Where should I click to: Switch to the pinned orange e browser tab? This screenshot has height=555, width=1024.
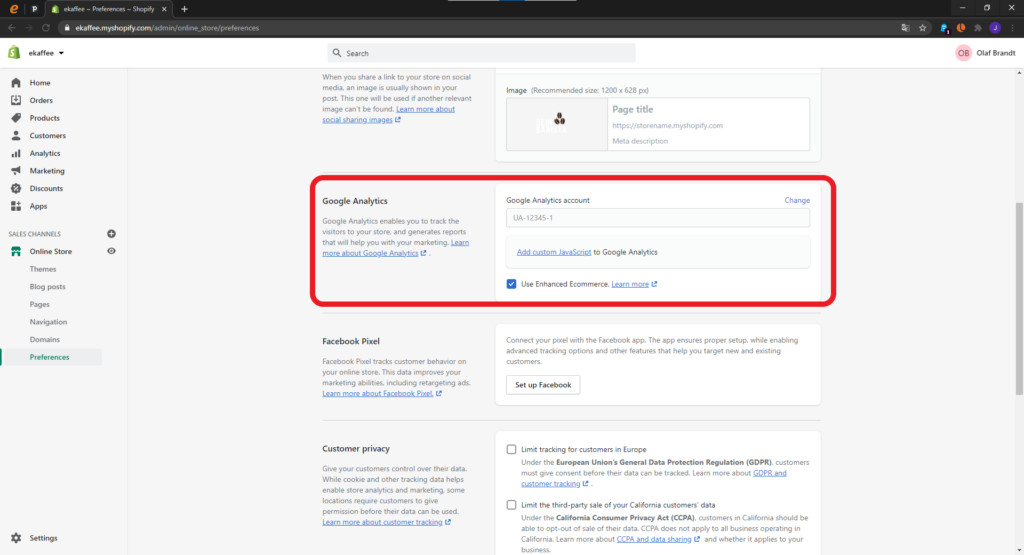coord(14,9)
